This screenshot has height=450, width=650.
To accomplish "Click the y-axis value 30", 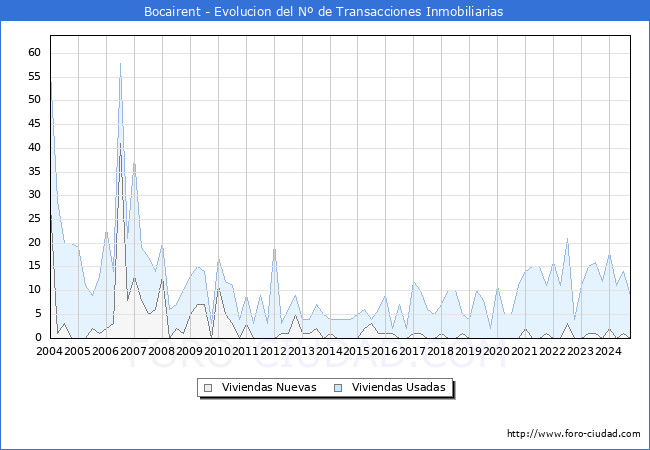I will 34,194.
